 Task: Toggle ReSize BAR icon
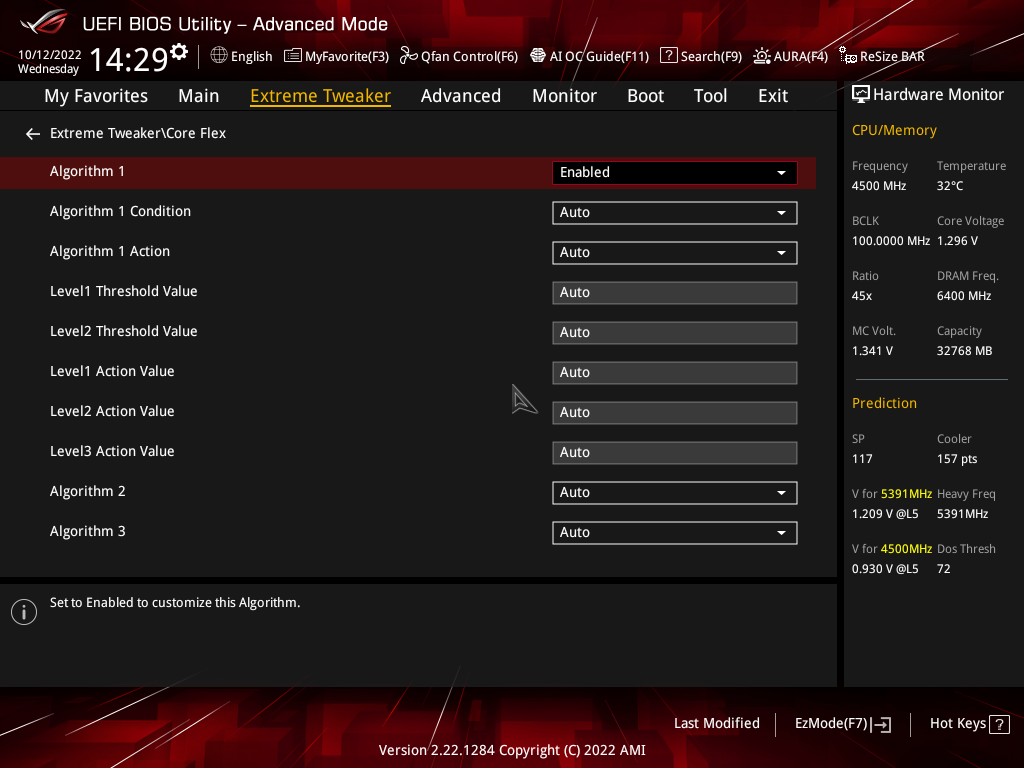pyautogui.click(x=848, y=56)
